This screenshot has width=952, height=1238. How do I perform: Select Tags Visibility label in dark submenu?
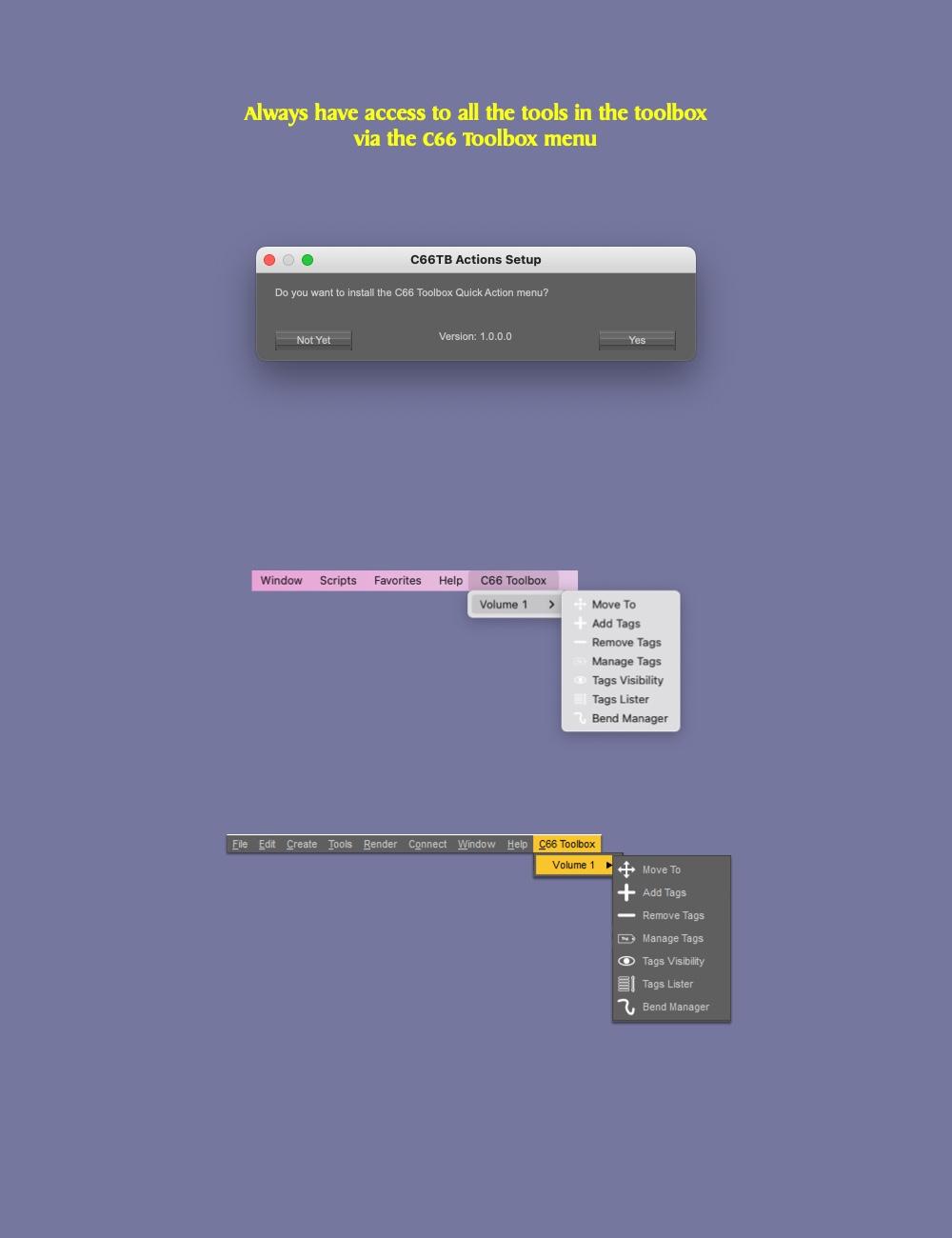[x=673, y=961]
